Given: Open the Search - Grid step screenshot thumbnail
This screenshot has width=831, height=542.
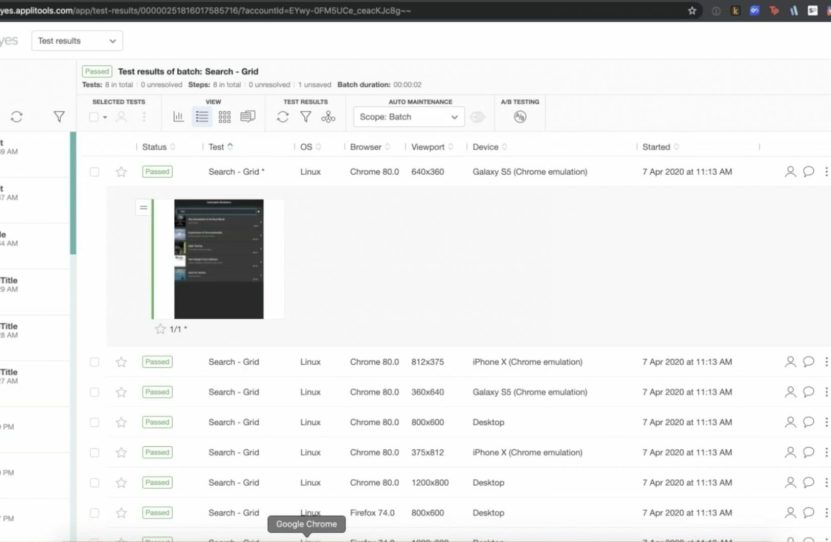Looking at the screenshot, I should (x=218, y=259).
